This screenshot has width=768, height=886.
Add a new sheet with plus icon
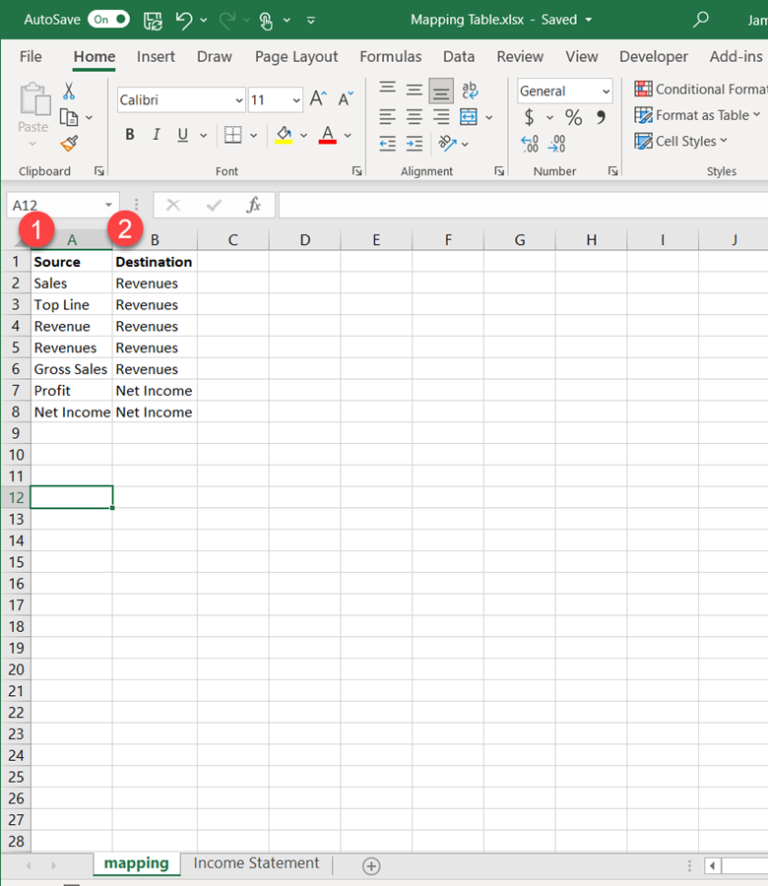point(371,866)
